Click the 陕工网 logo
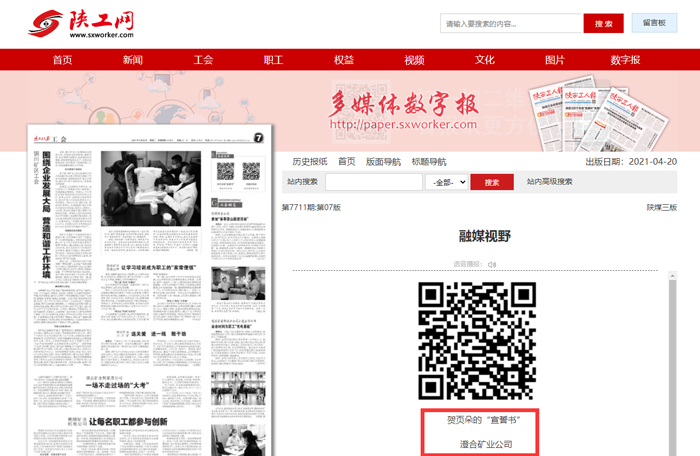Viewport: 700px width, 456px height. [81, 24]
